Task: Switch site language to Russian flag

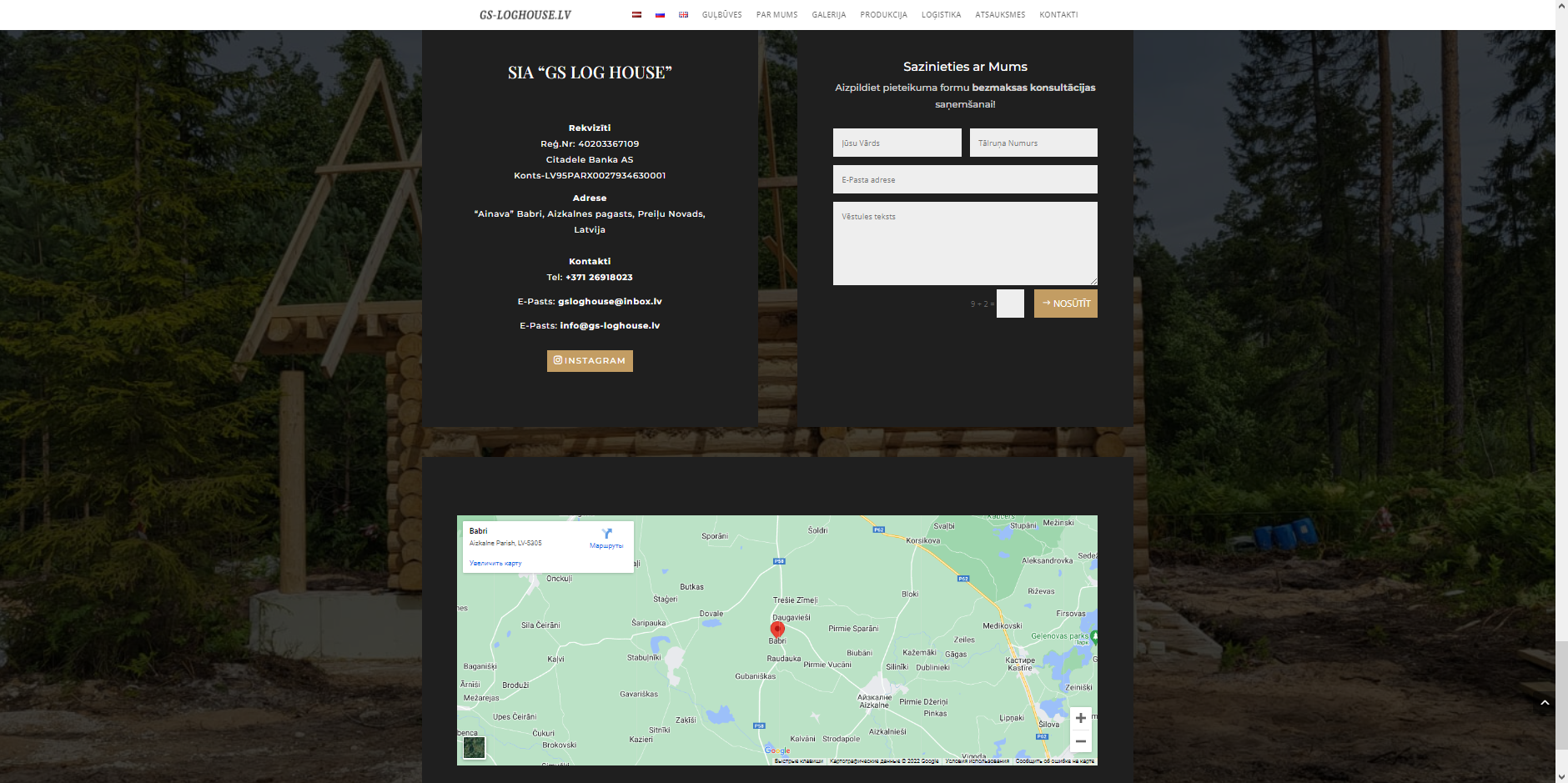Action: [660, 14]
